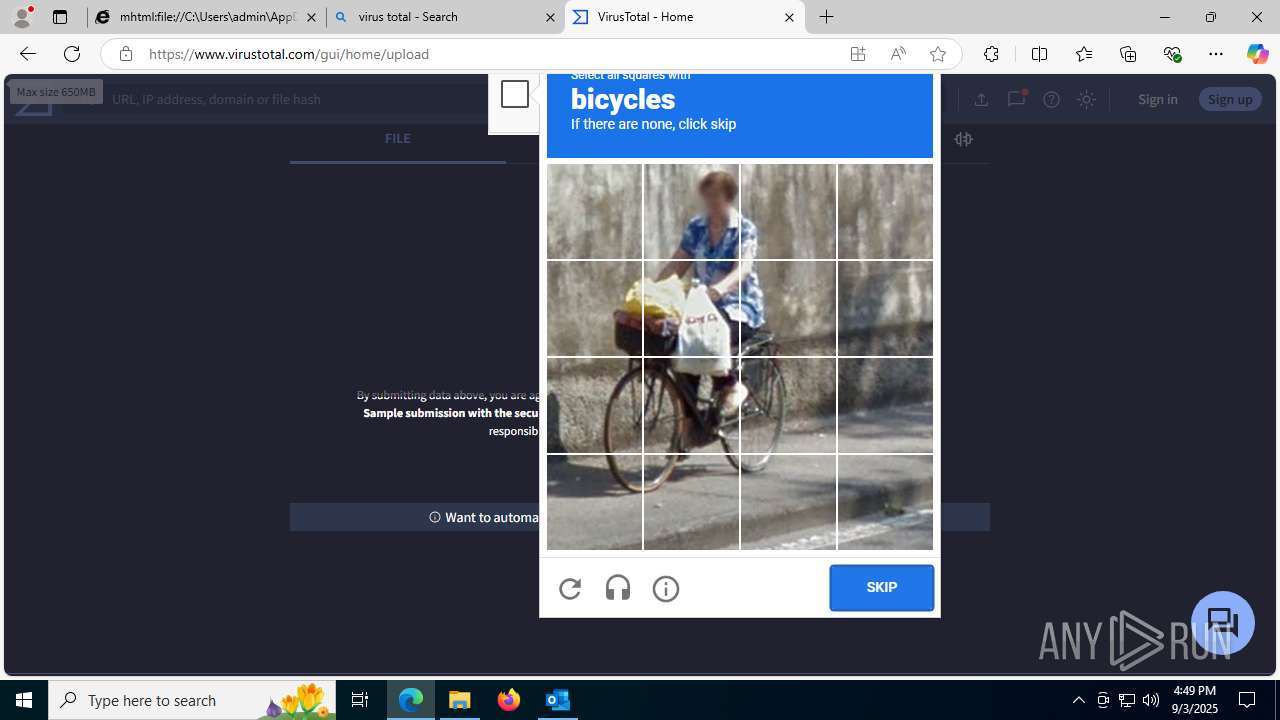Check the reCAPTCHA checkbox
This screenshot has height=720, width=1280.
pyautogui.click(x=515, y=94)
